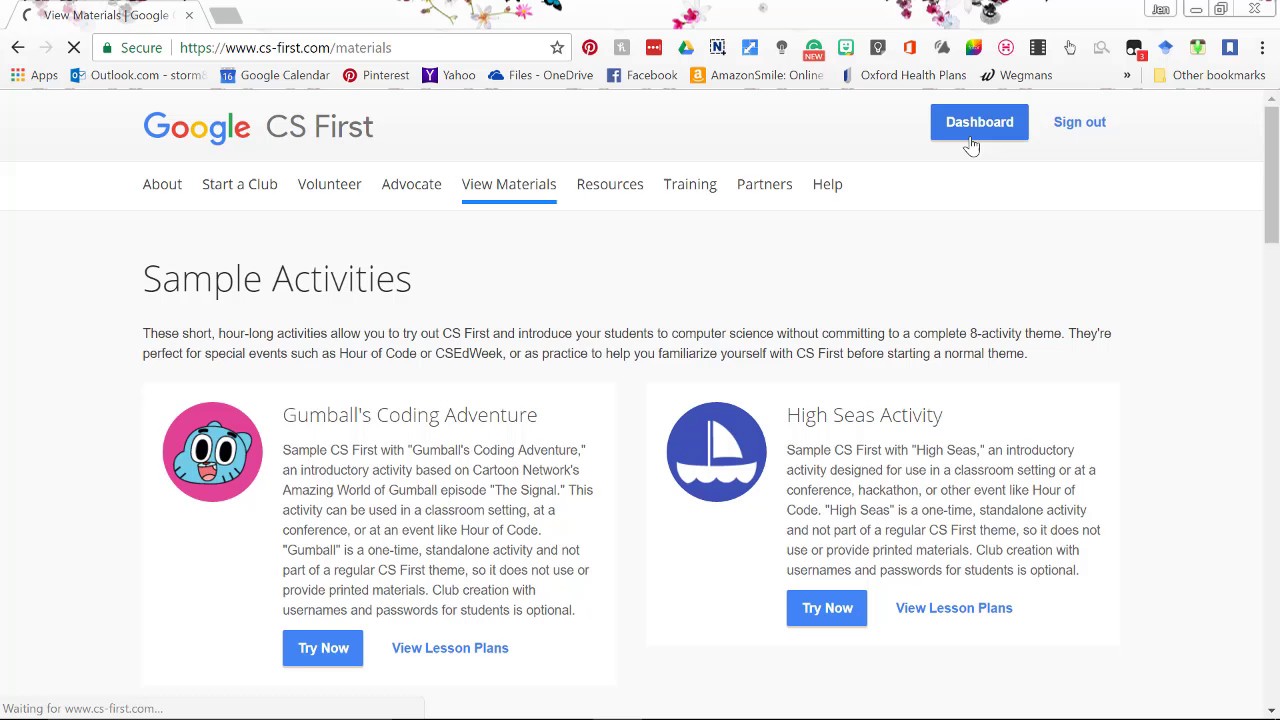Open the Other bookmarks folder
Screen dimensions: 1280x720
pyautogui.click(x=1209, y=75)
